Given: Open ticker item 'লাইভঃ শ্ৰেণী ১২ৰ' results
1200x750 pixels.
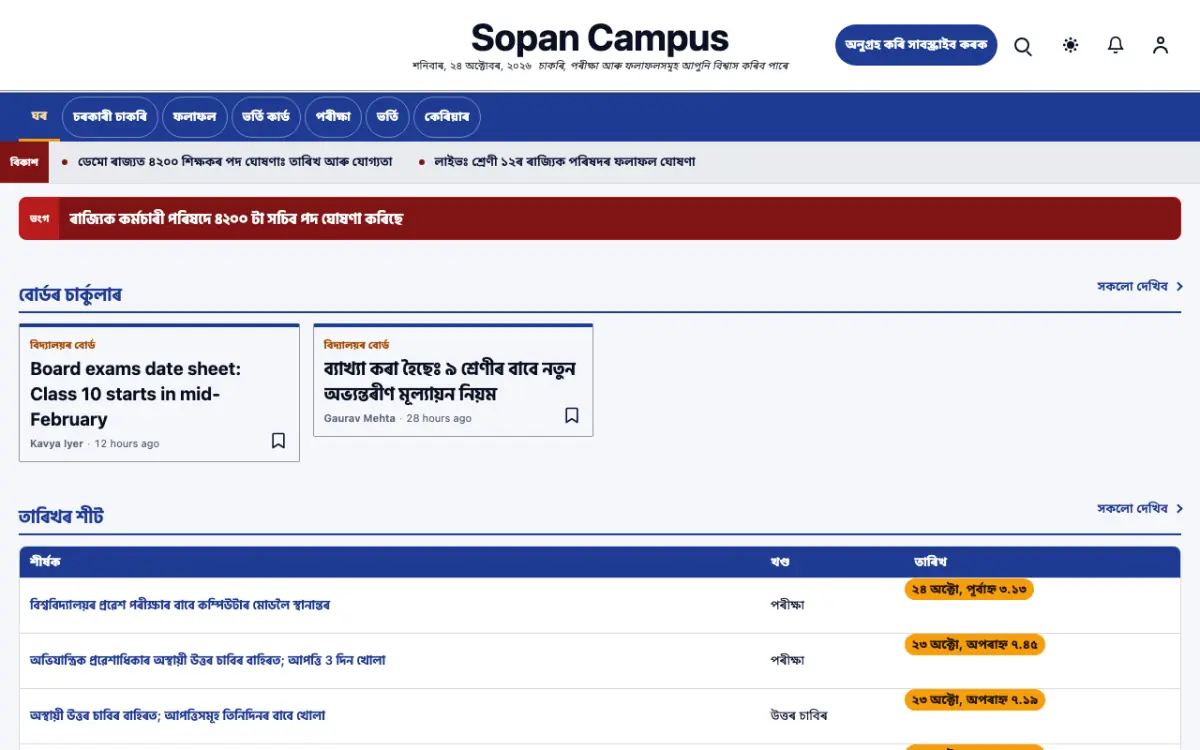Looking at the screenshot, I should pos(565,161).
